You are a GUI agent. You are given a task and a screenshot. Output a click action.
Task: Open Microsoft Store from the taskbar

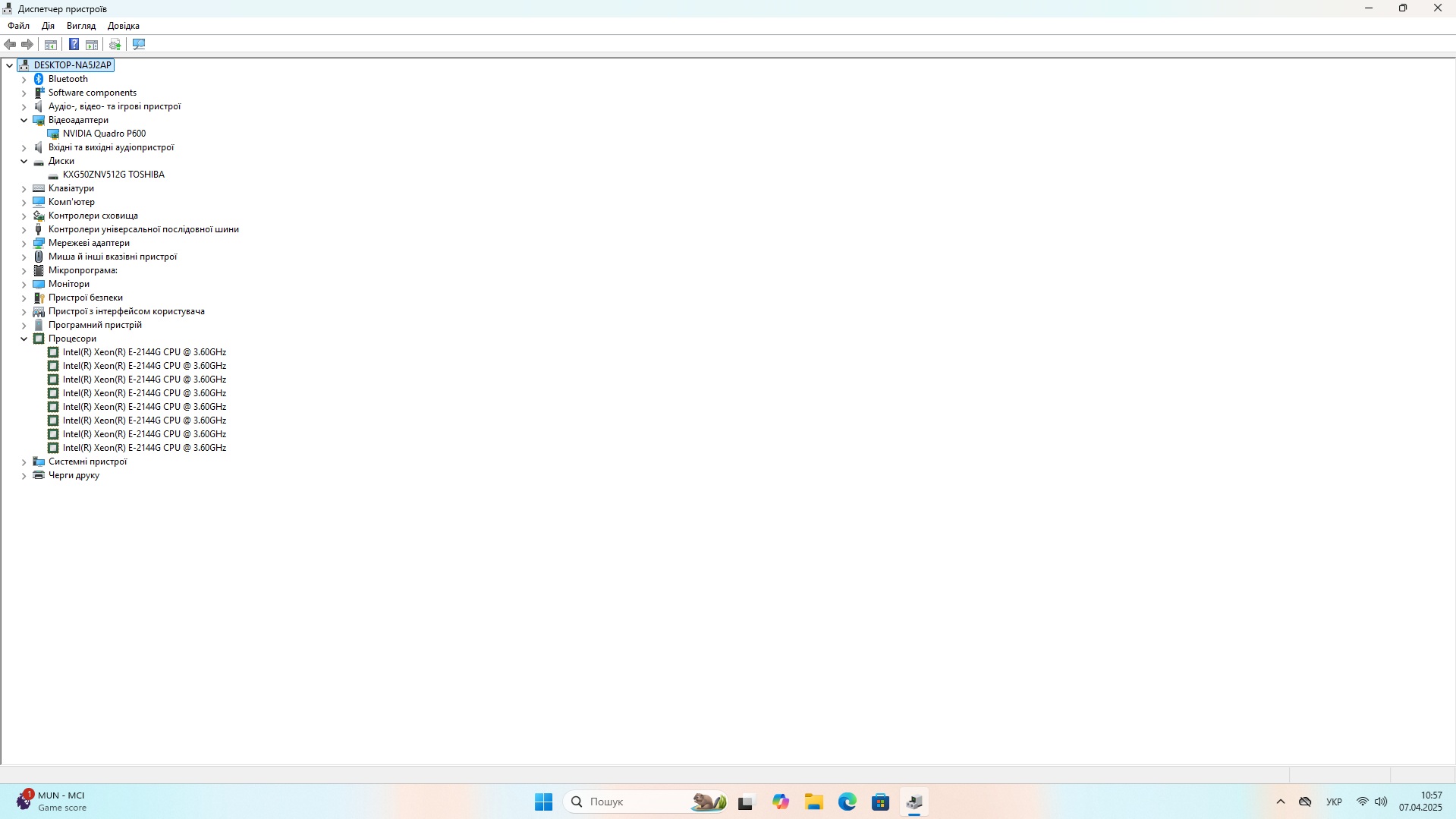click(x=880, y=802)
